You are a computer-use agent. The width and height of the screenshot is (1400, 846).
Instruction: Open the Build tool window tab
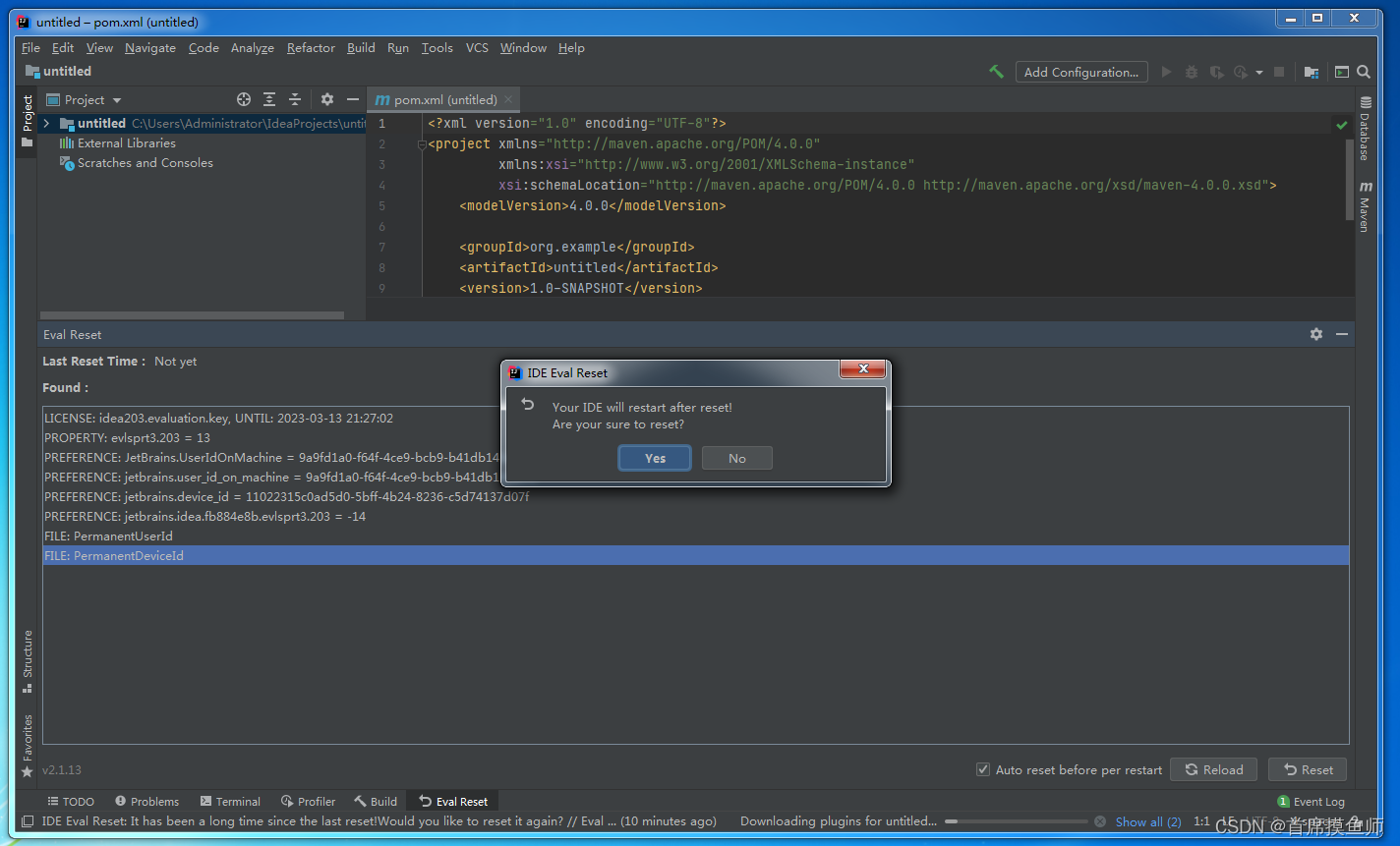coord(376,801)
